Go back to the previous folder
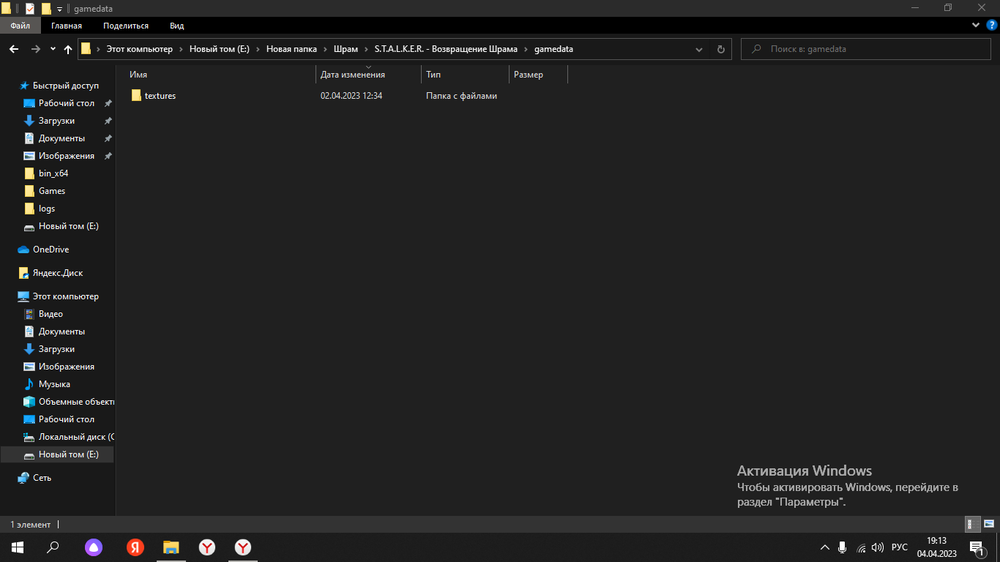The image size is (1000, 562). (14, 49)
